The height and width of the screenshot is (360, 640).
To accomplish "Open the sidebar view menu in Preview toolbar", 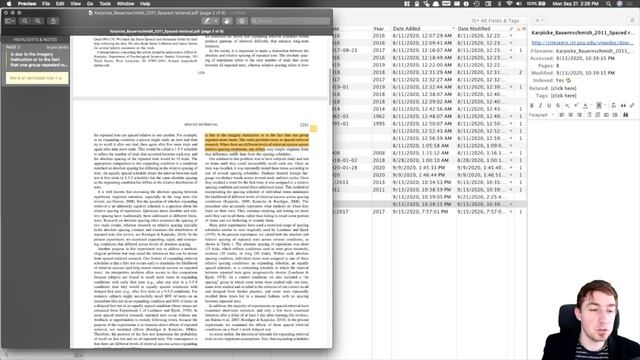I will (x=10, y=21).
